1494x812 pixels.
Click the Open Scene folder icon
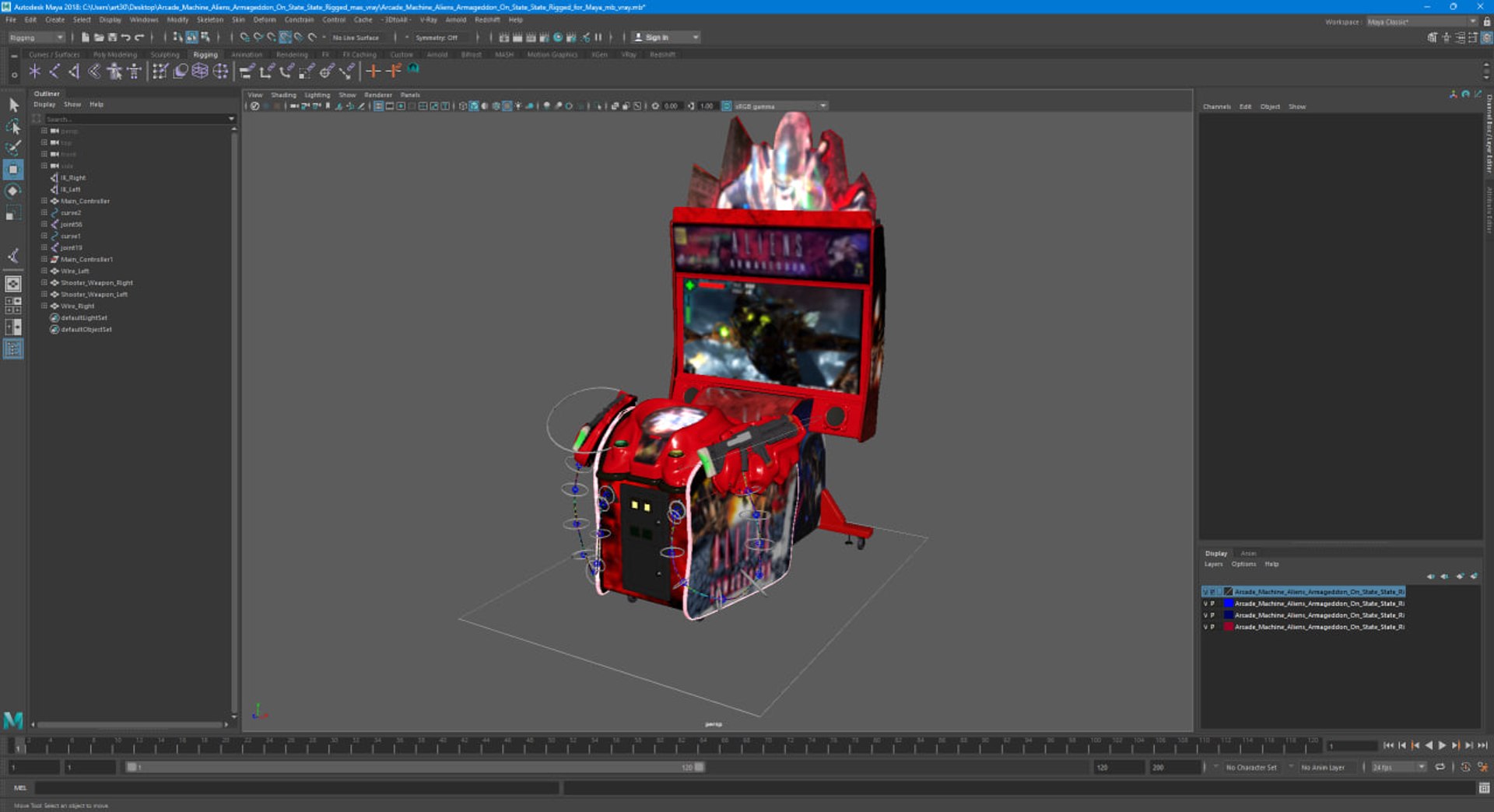[x=99, y=37]
